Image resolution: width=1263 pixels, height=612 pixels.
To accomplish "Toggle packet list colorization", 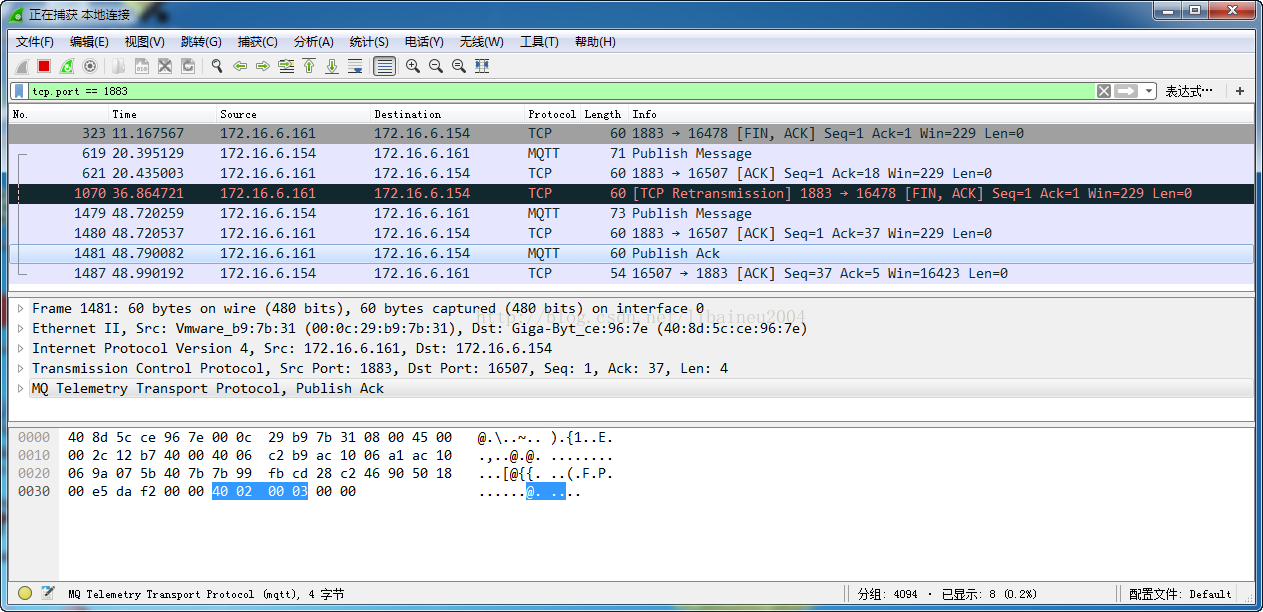I will click(384, 66).
